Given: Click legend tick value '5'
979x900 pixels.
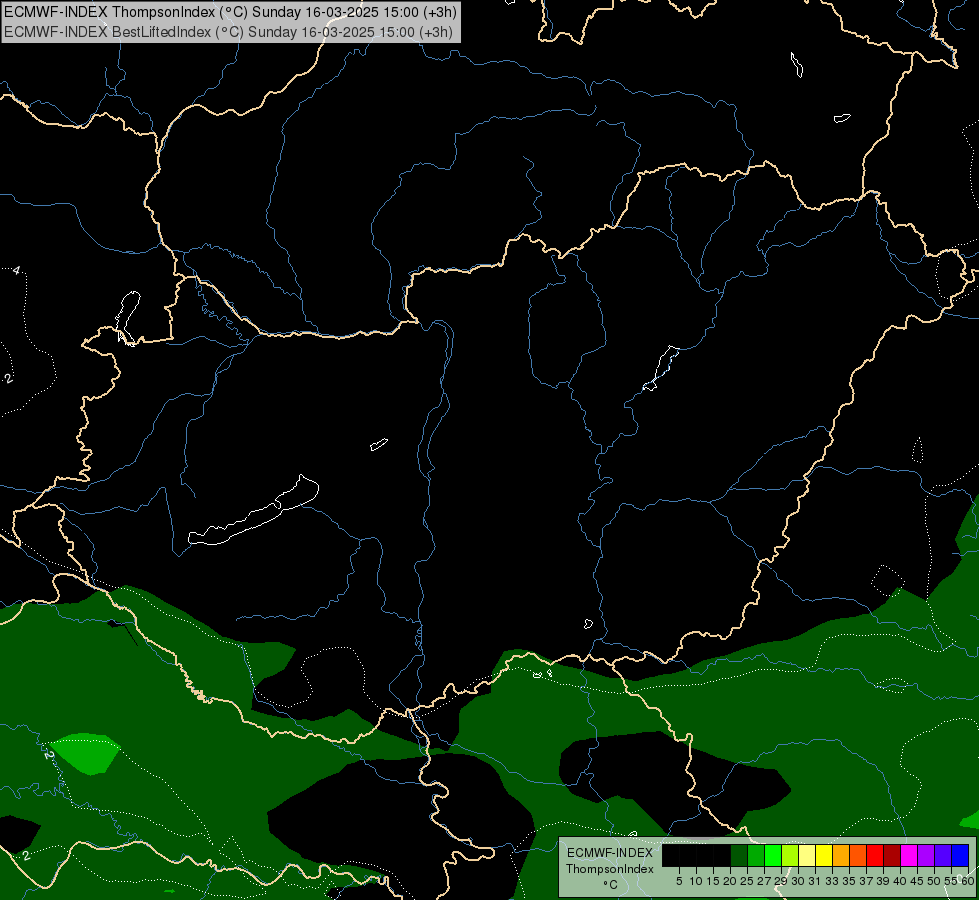Looking at the screenshot, I should [679, 881].
